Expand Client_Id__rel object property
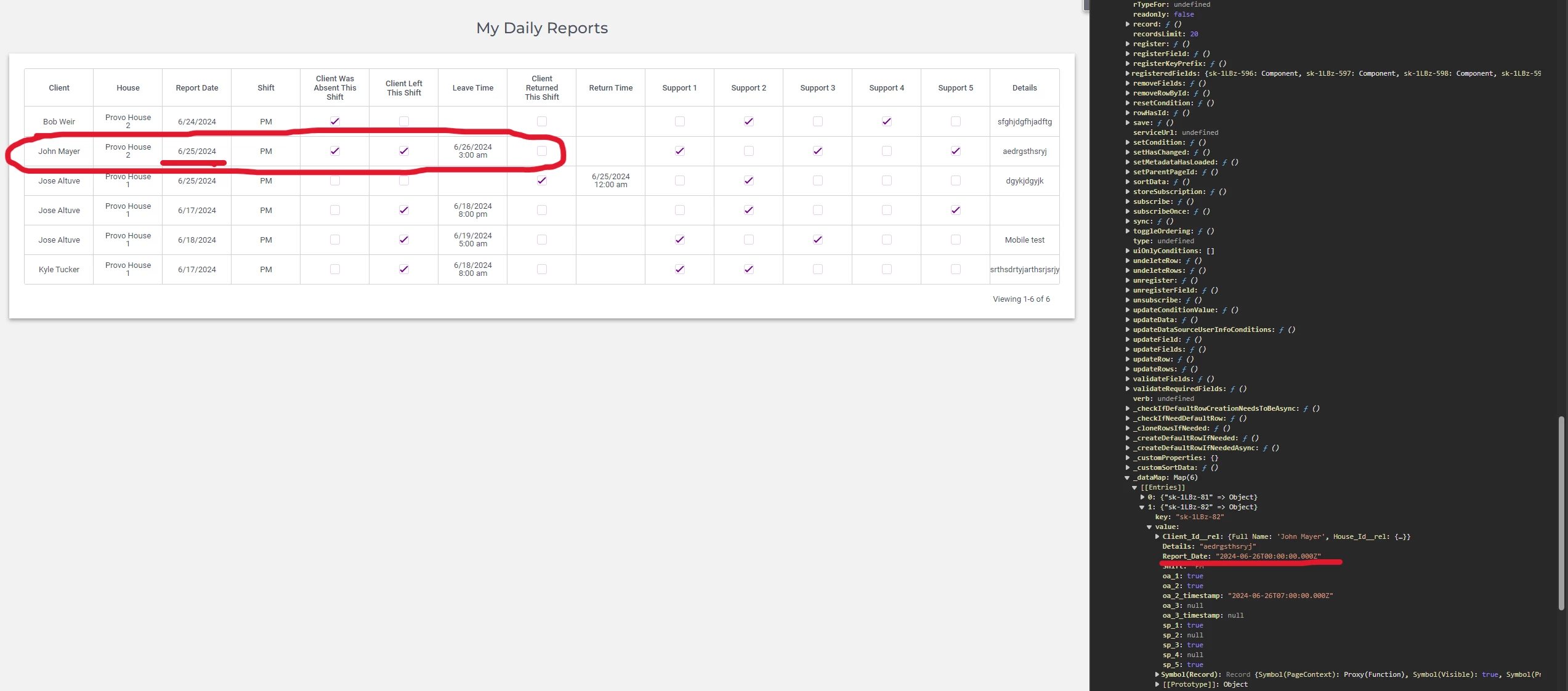 coord(1157,536)
